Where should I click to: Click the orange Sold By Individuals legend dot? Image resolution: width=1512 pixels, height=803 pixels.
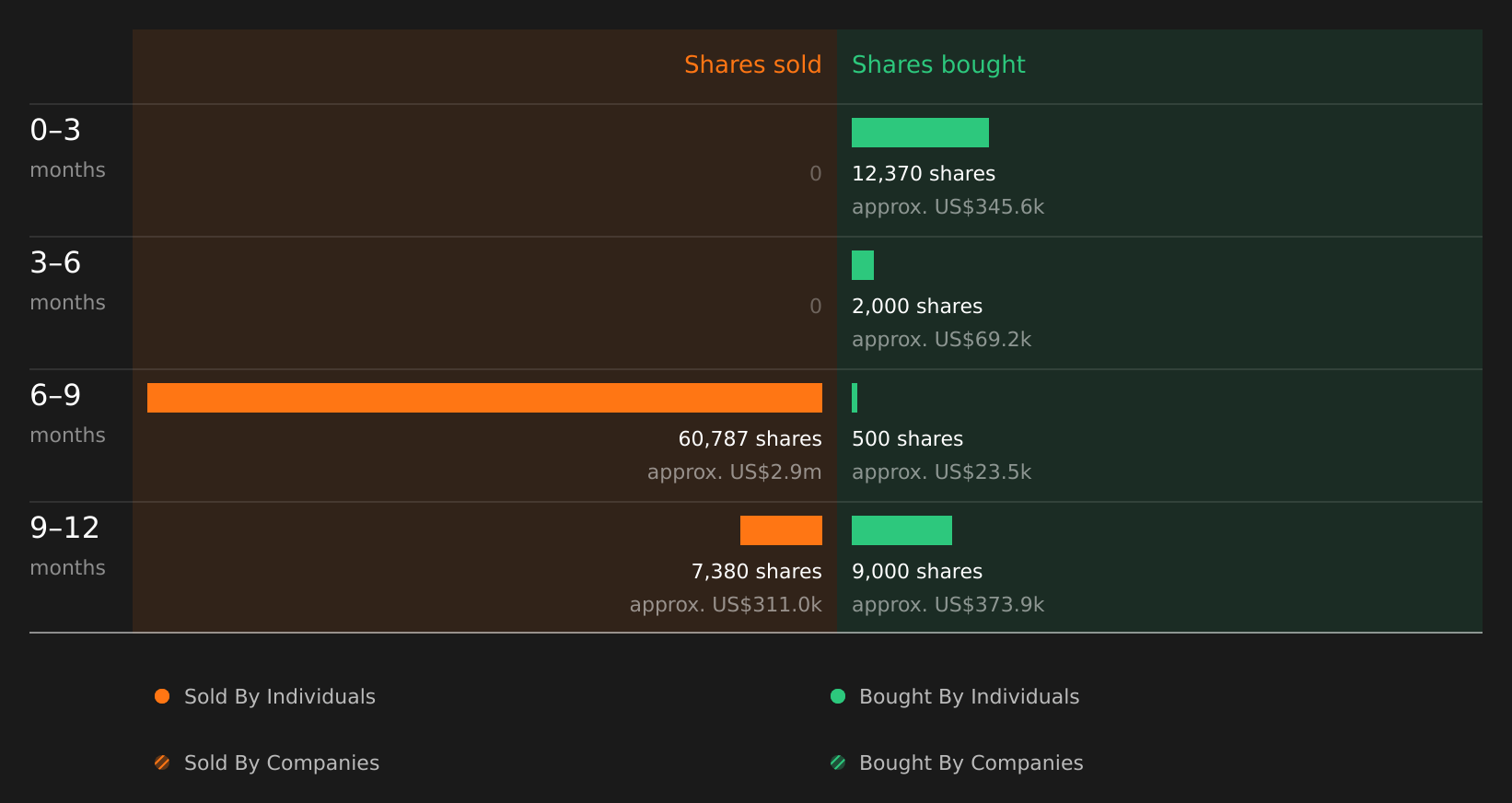162,696
